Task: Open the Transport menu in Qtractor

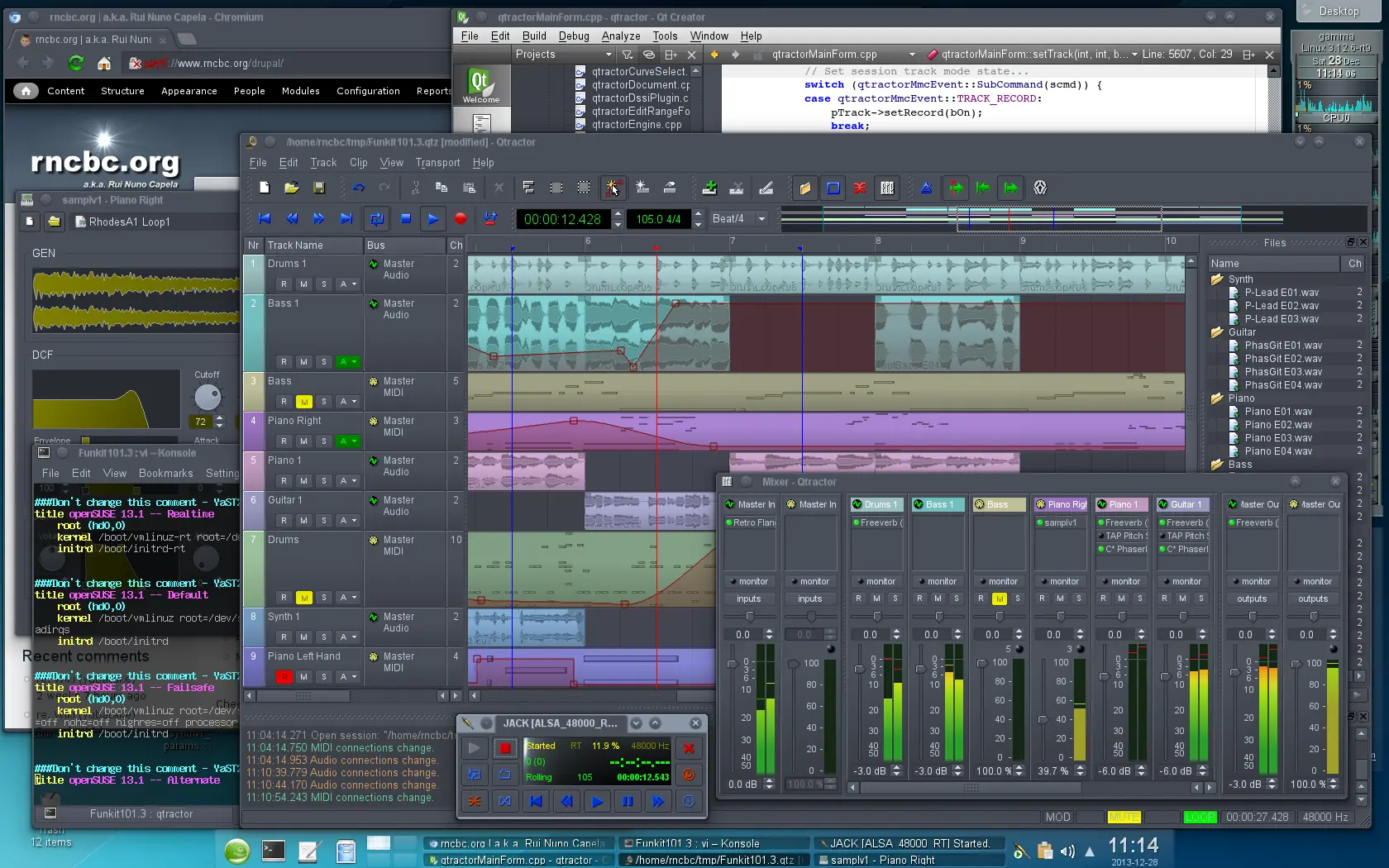Action: tap(437, 163)
